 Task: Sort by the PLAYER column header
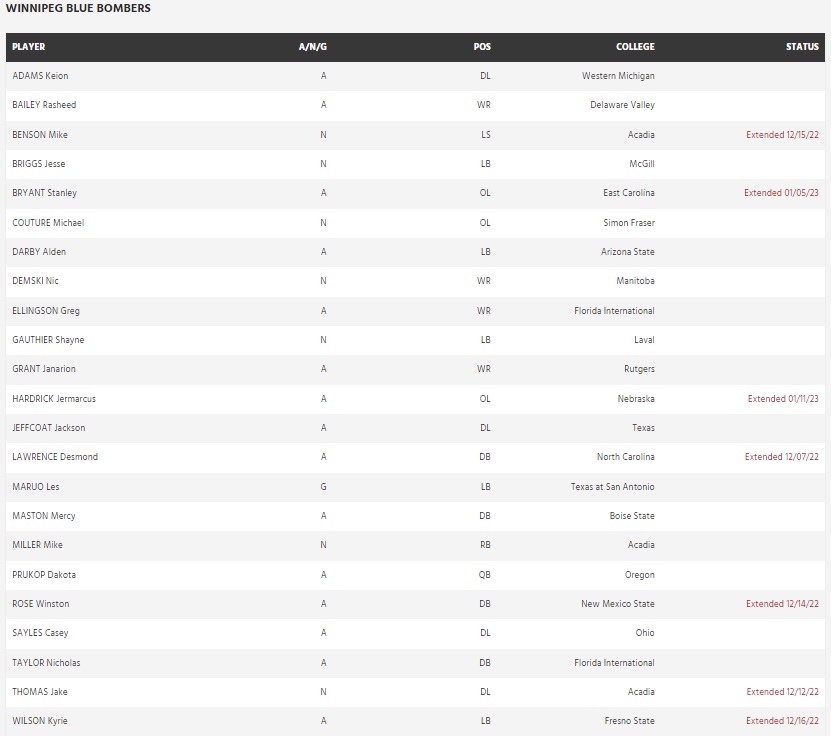point(29,47)
